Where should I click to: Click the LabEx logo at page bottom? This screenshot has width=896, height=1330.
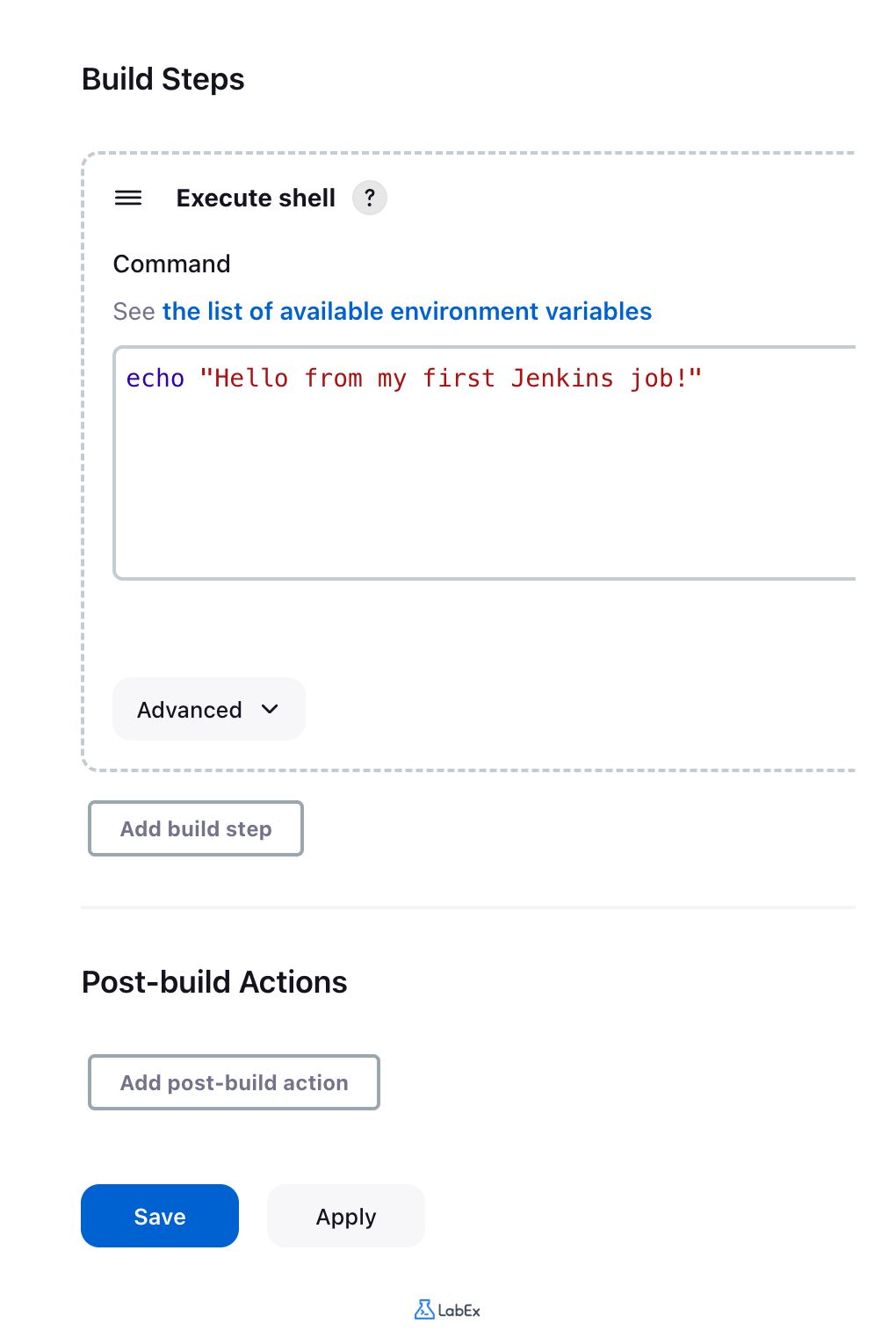point(447,1309)
